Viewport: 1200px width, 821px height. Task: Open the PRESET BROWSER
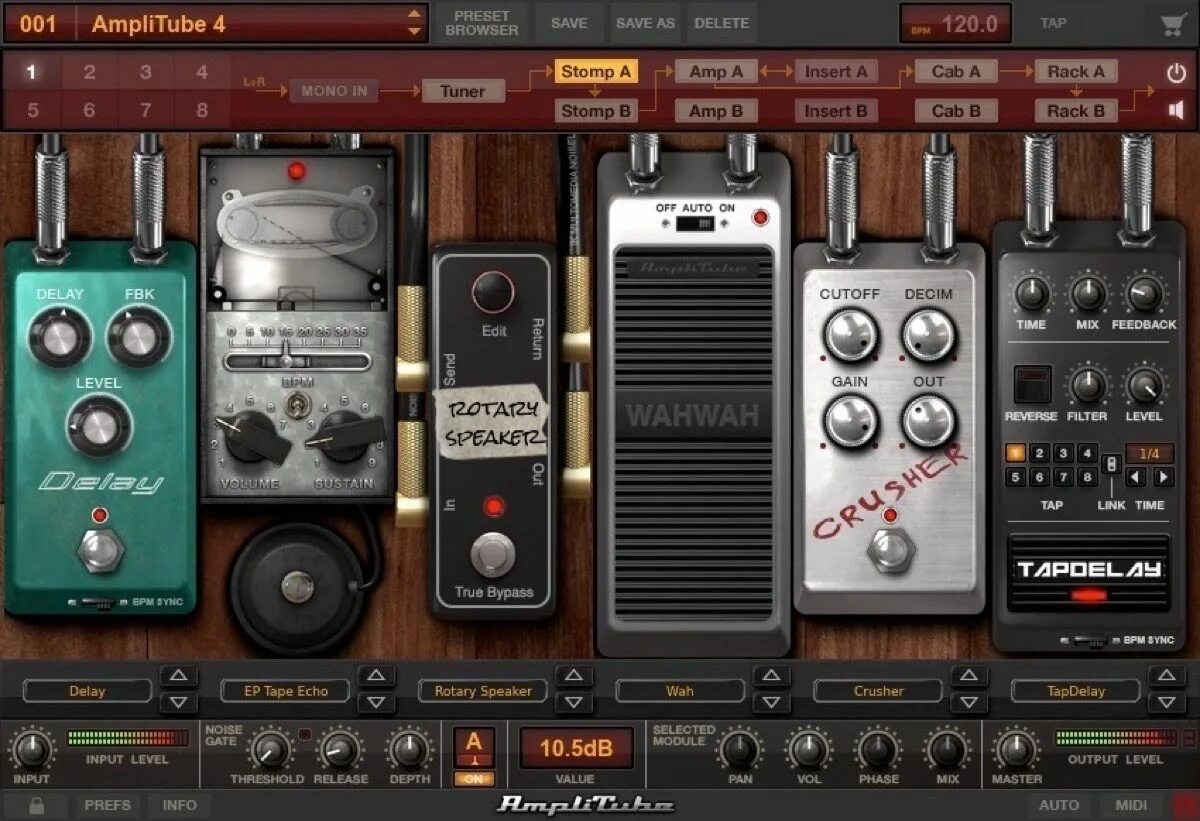(x=481, y=22)
